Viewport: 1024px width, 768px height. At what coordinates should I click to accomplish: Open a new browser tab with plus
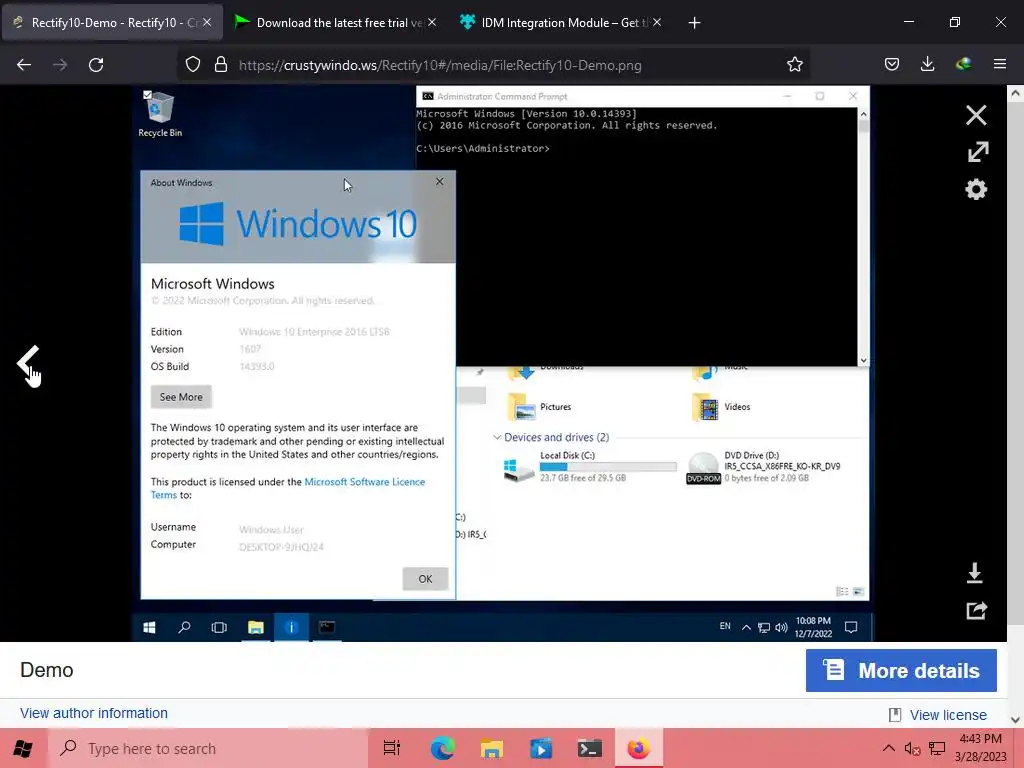click(694, 23)
